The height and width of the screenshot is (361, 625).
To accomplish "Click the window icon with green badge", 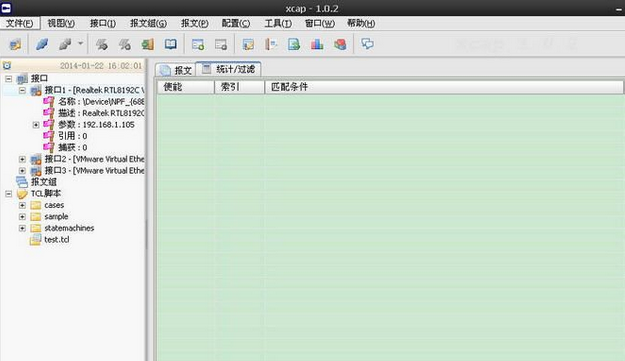I will (198, 44).
